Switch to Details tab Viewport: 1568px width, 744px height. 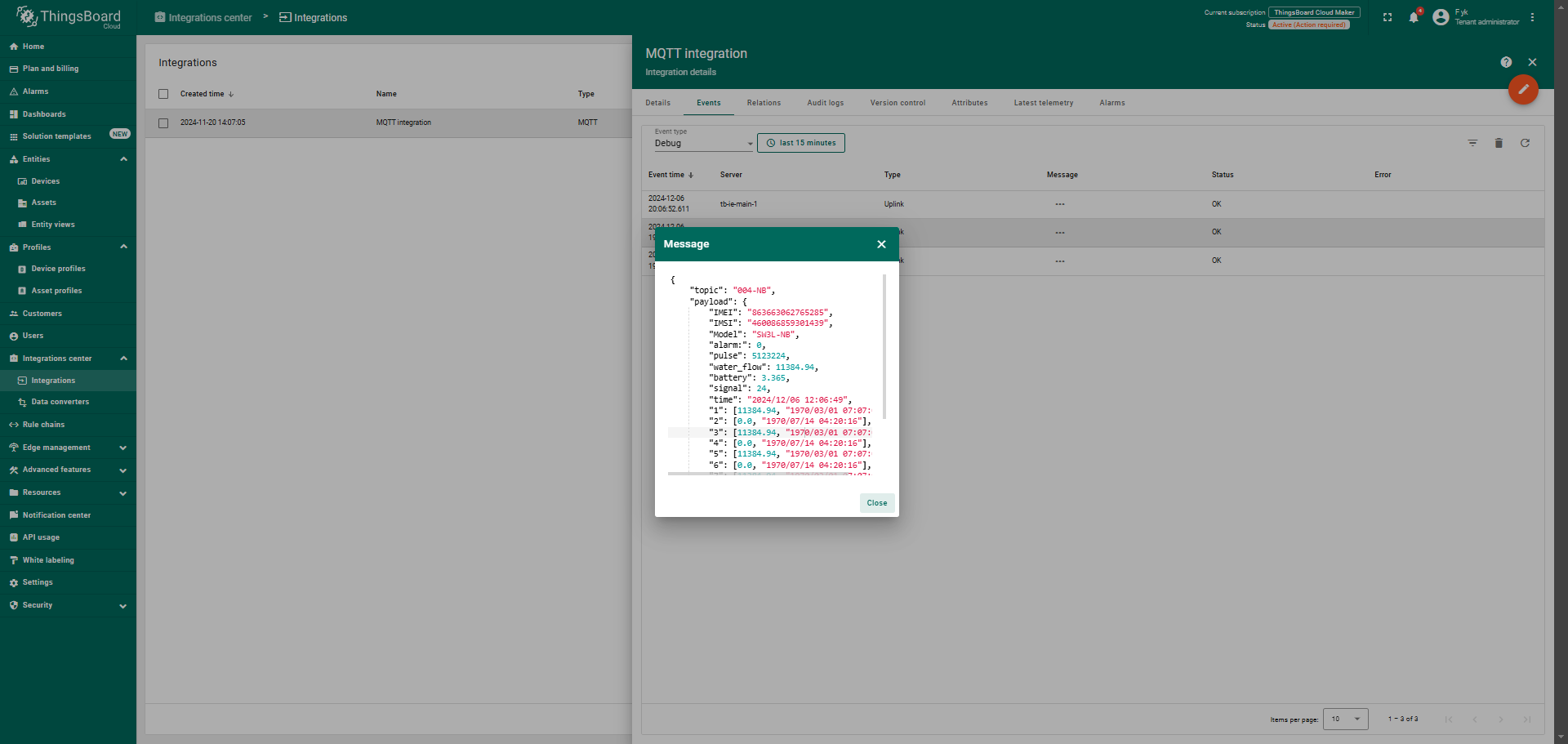coord(657,103)
